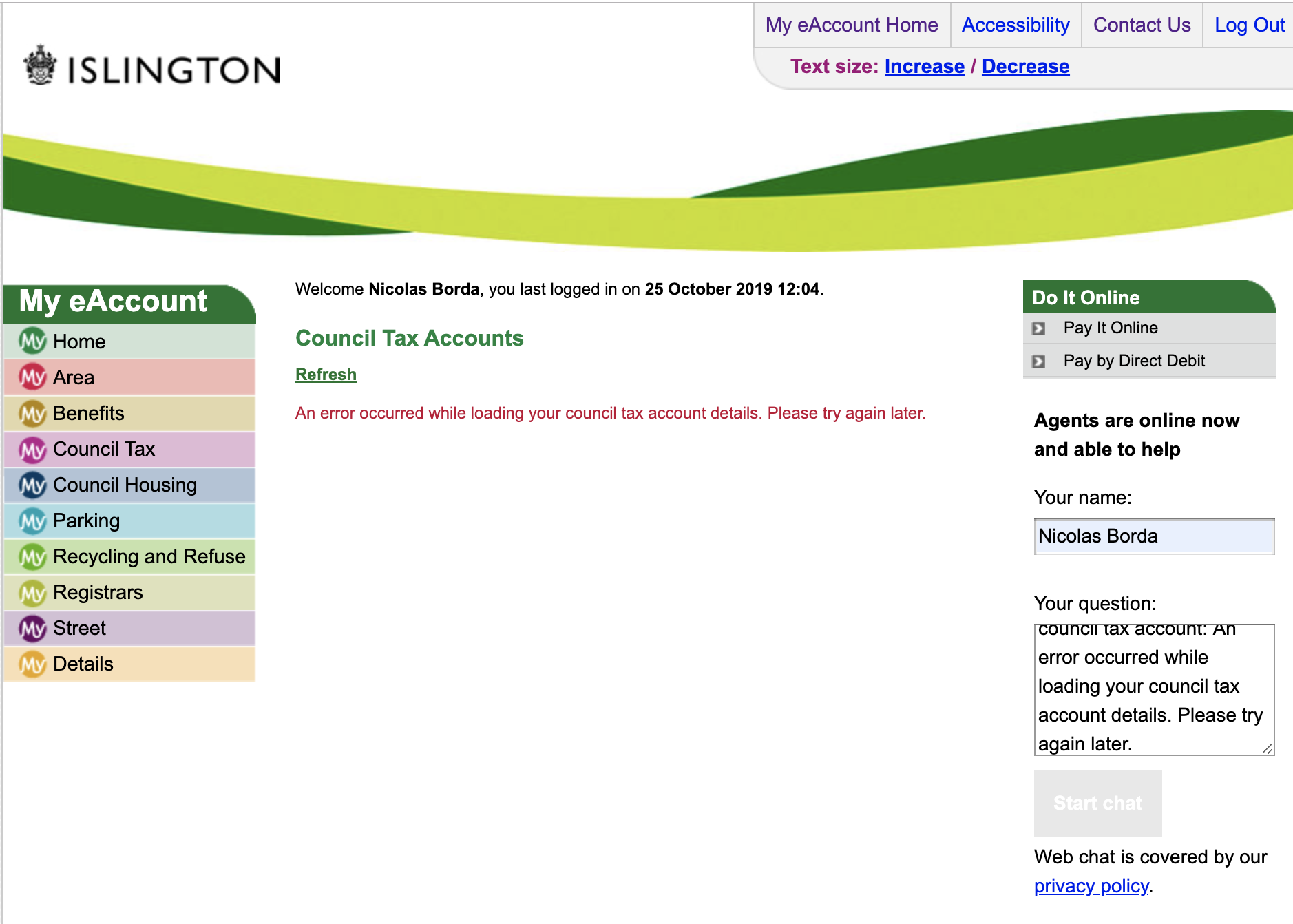
Task: Click the orange My icon beside Details
Action: [x=32, y=664]
